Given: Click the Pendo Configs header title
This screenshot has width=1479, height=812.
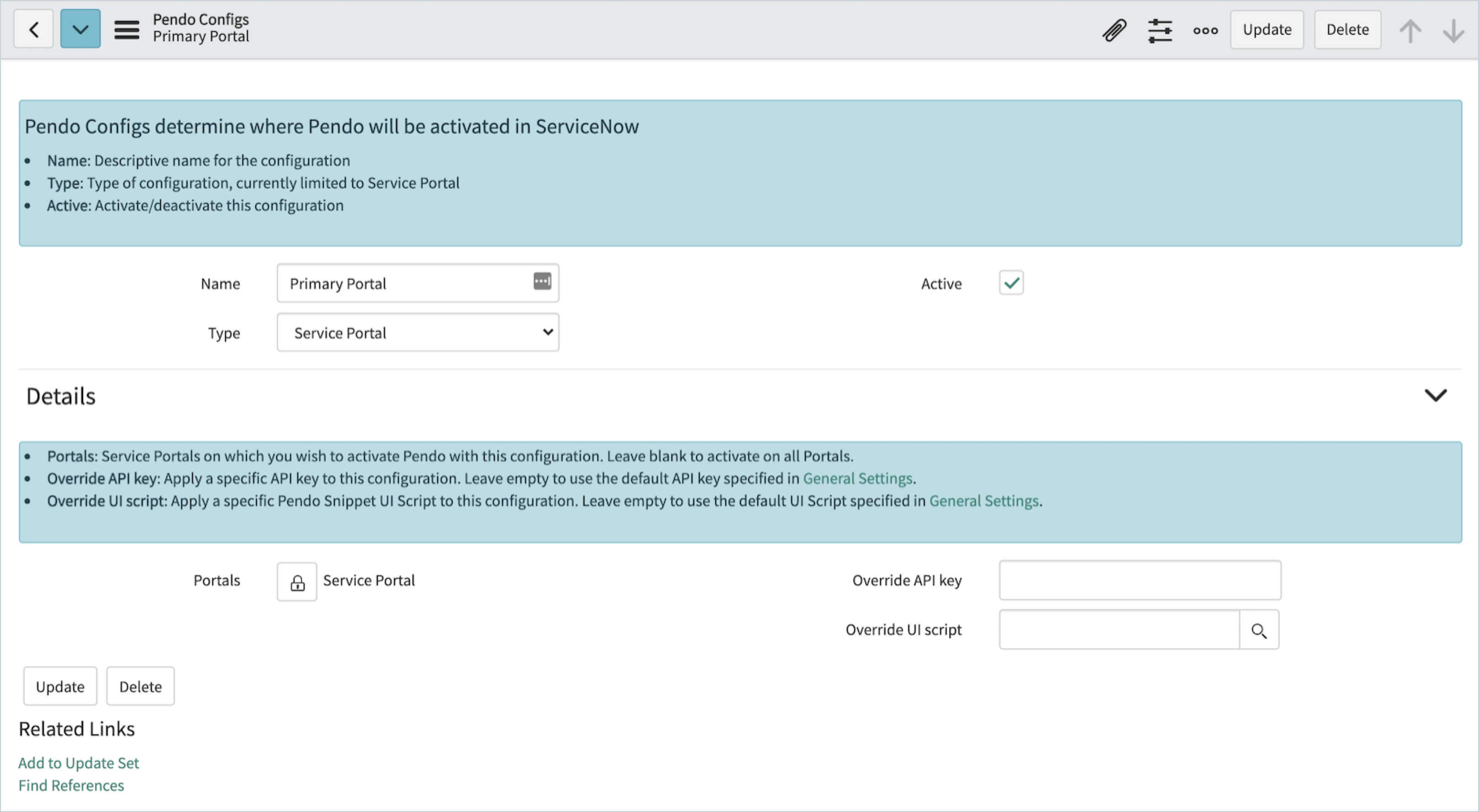Looking at the screenshot, I should point(201,20).
